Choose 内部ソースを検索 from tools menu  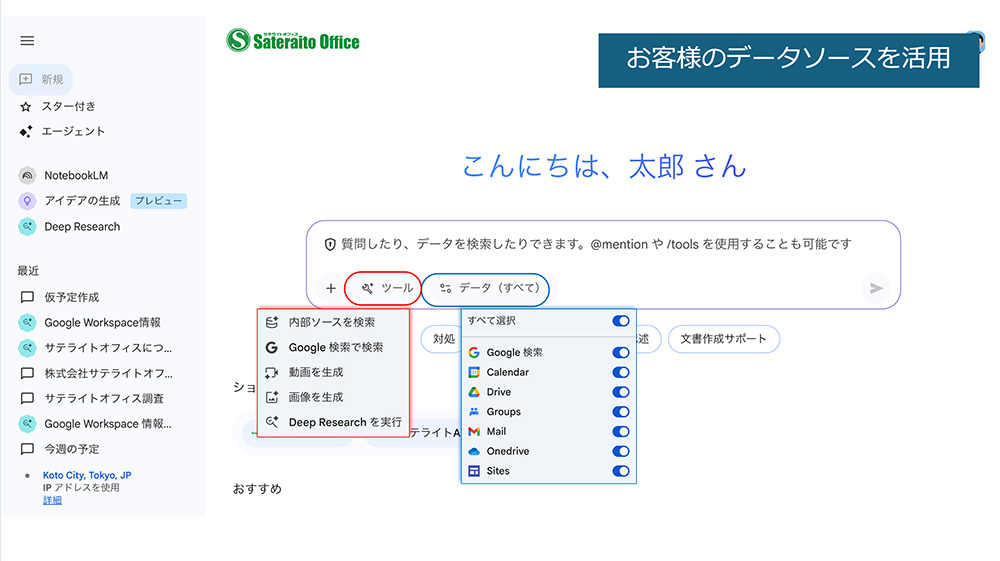pos(331,323)
